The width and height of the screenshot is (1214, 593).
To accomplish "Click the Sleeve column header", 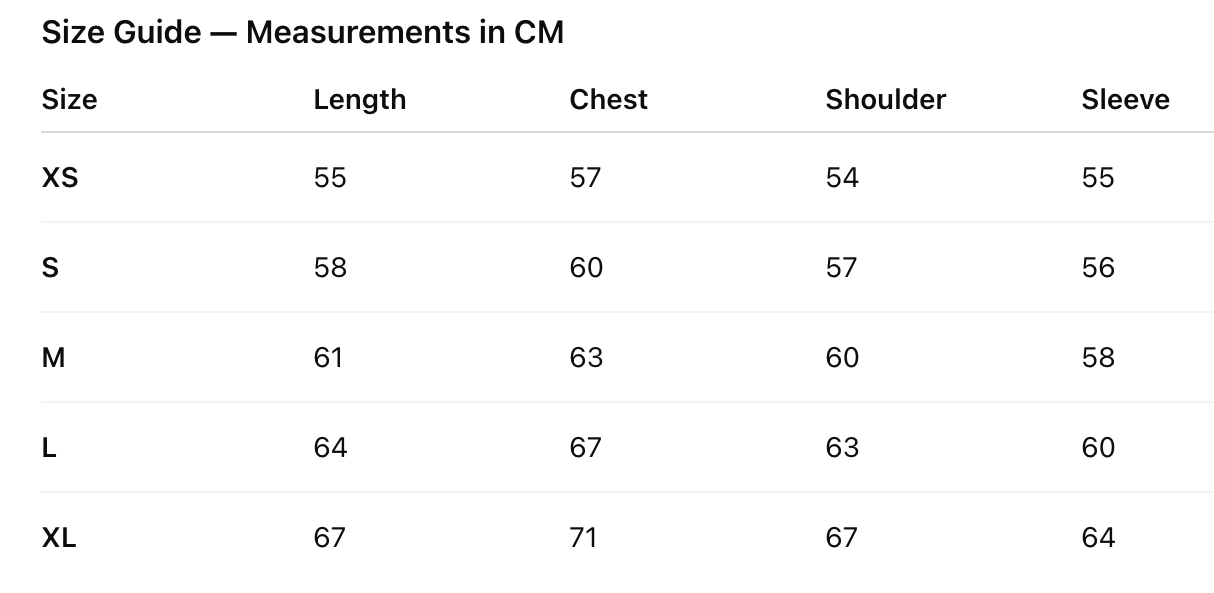I will (1125, 100).
